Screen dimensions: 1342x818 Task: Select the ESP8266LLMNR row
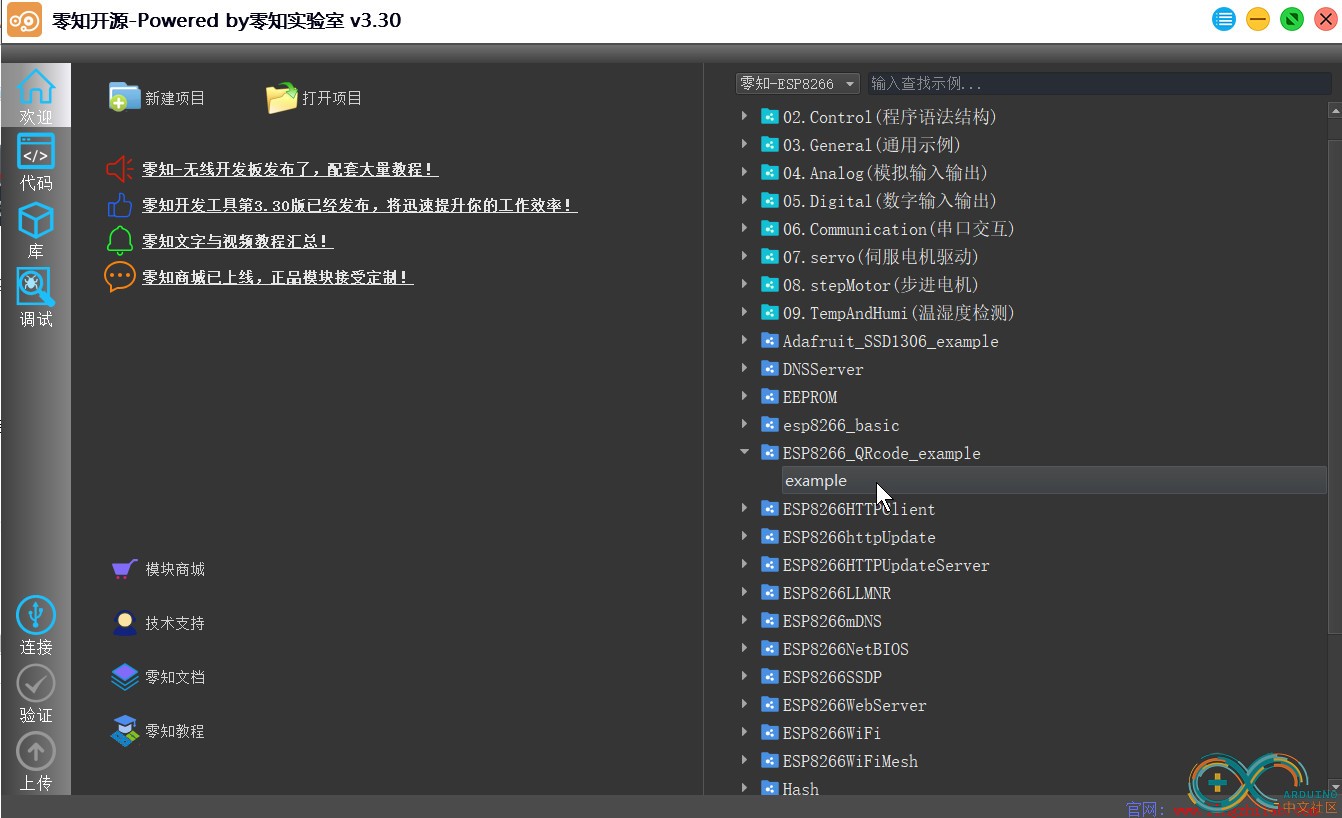coord(836,593)
